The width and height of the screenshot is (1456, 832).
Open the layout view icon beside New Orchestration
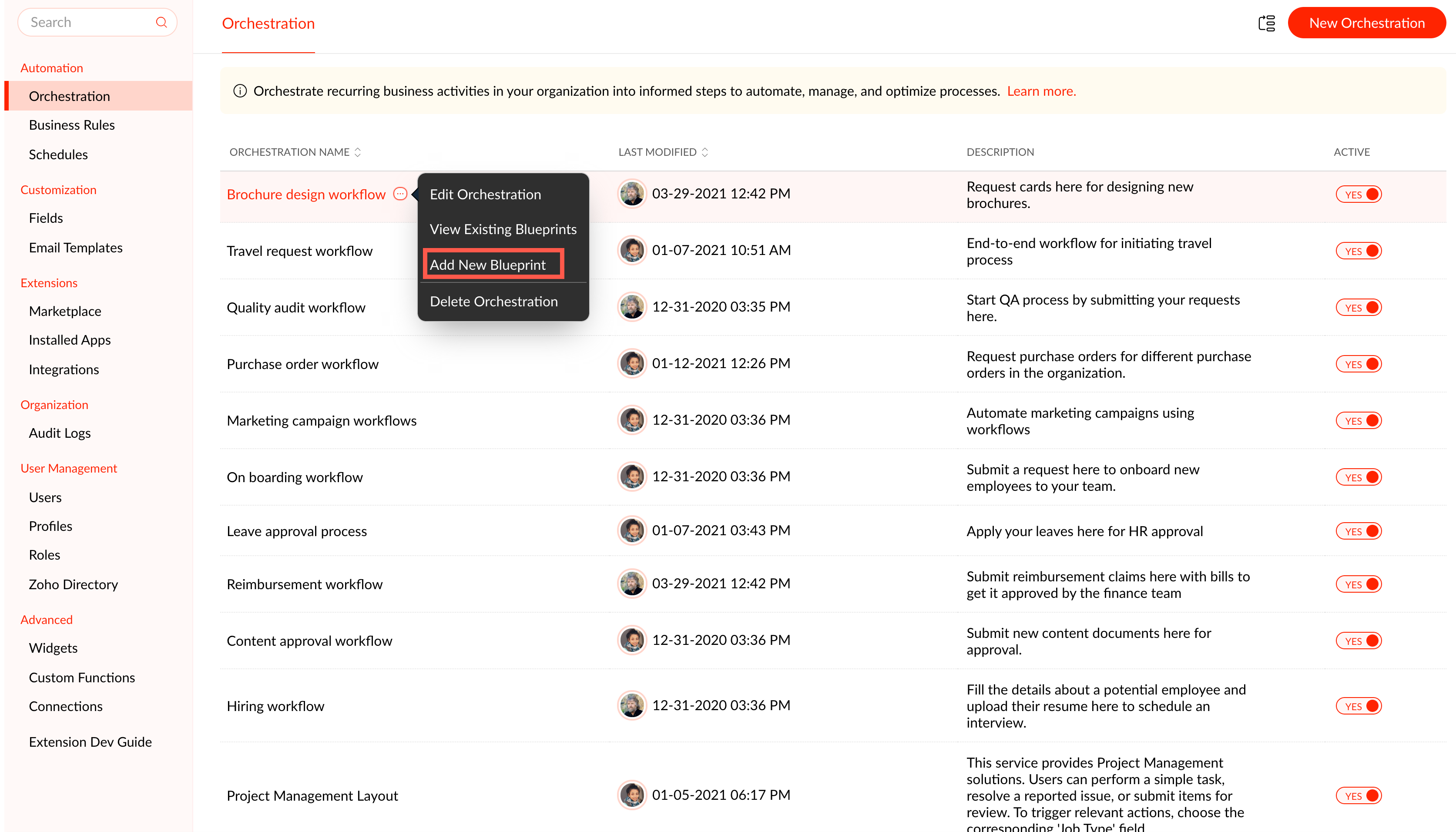pos(1266,23)
